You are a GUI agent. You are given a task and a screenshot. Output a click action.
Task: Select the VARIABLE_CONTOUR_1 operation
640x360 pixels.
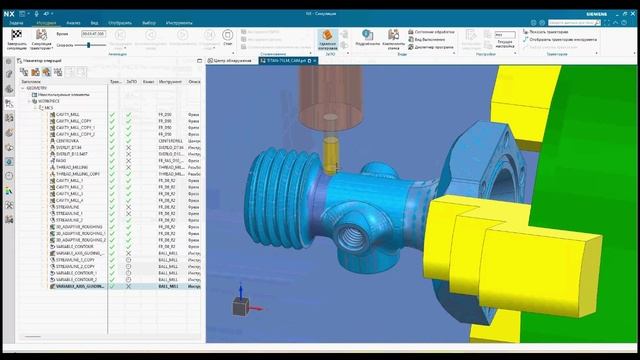76,273
